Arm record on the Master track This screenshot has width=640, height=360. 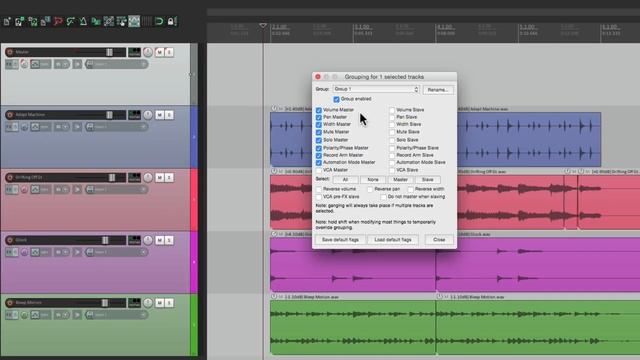click(10, 52)
